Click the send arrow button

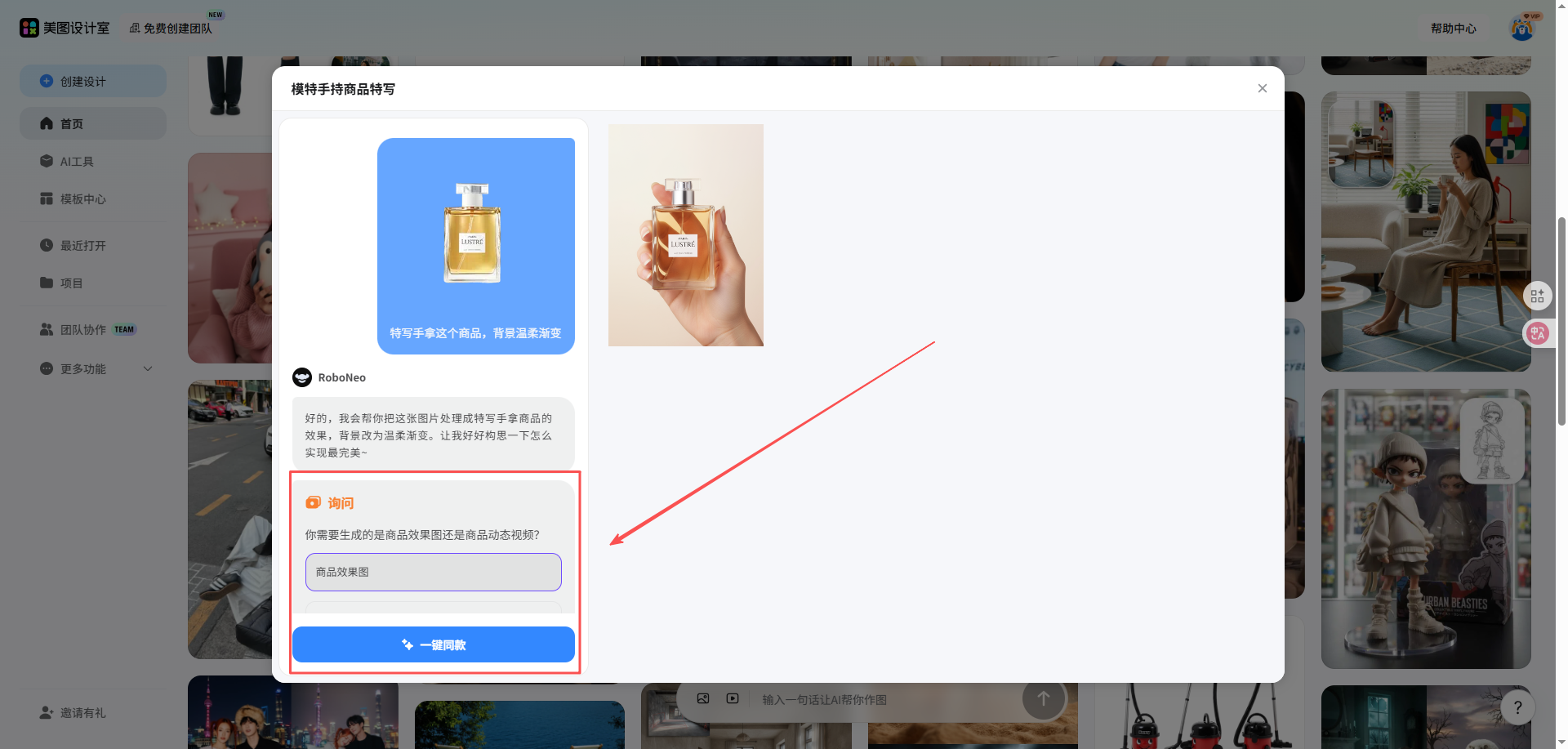[x=1044, y=699]
